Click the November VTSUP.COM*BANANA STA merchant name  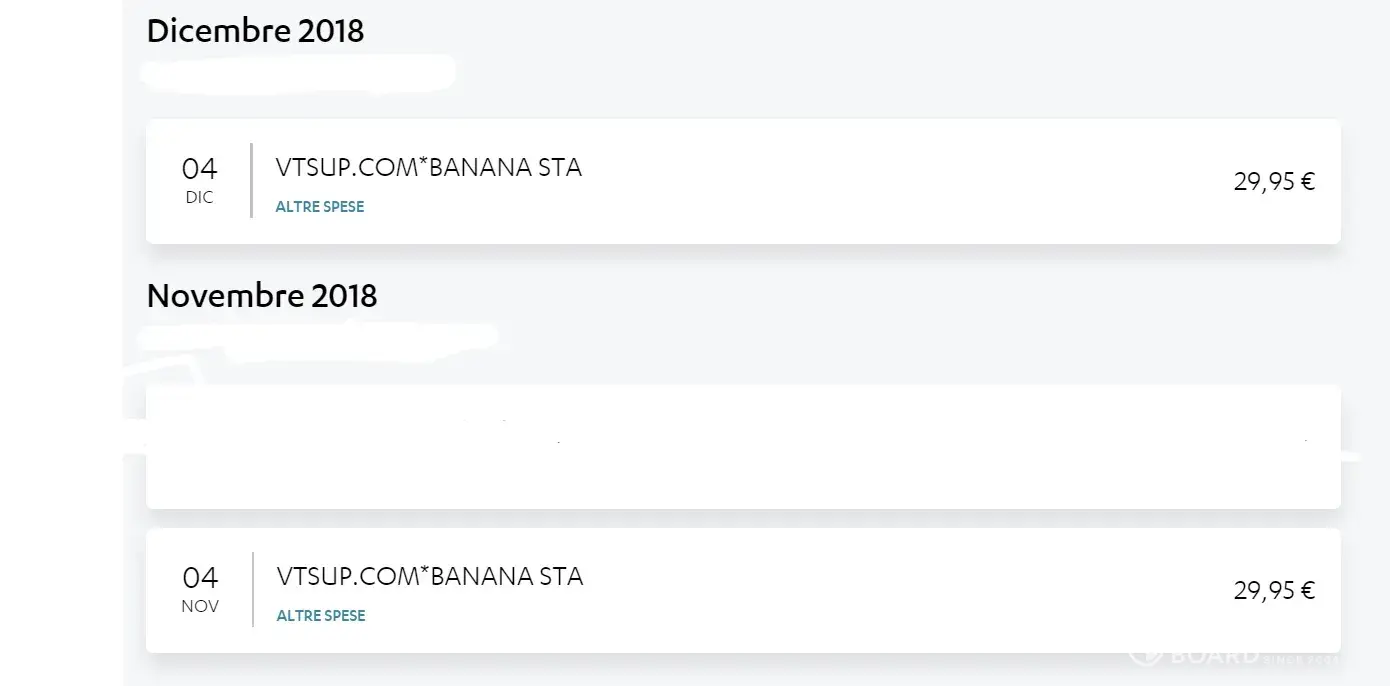coord(429,577)
